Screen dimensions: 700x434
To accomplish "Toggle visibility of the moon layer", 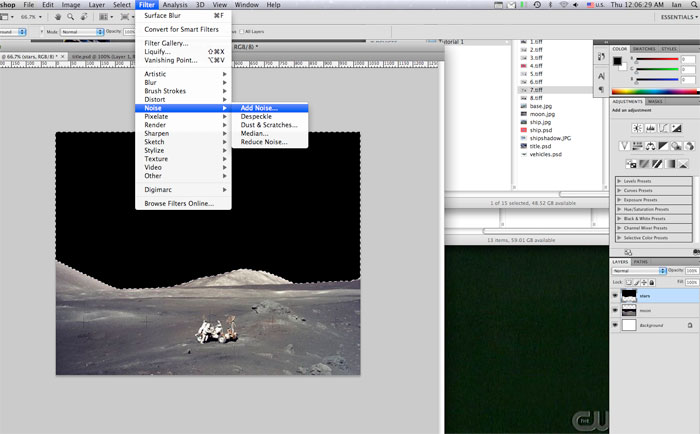I will (x=614, y=311).
